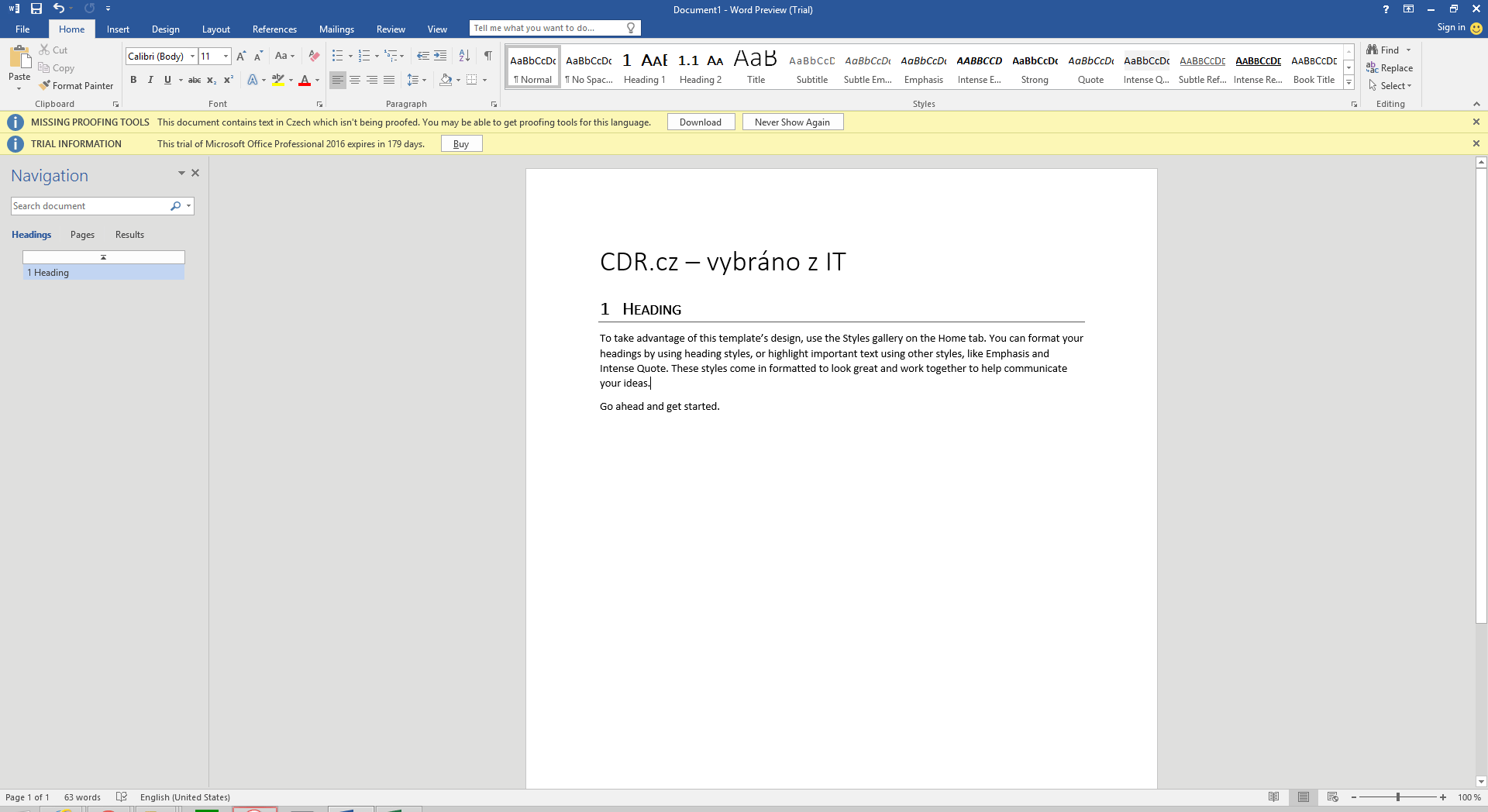Toggle Italic formatting
Image resolution: width=1488 pixels, height=812 pixels.
pos(150,80)
